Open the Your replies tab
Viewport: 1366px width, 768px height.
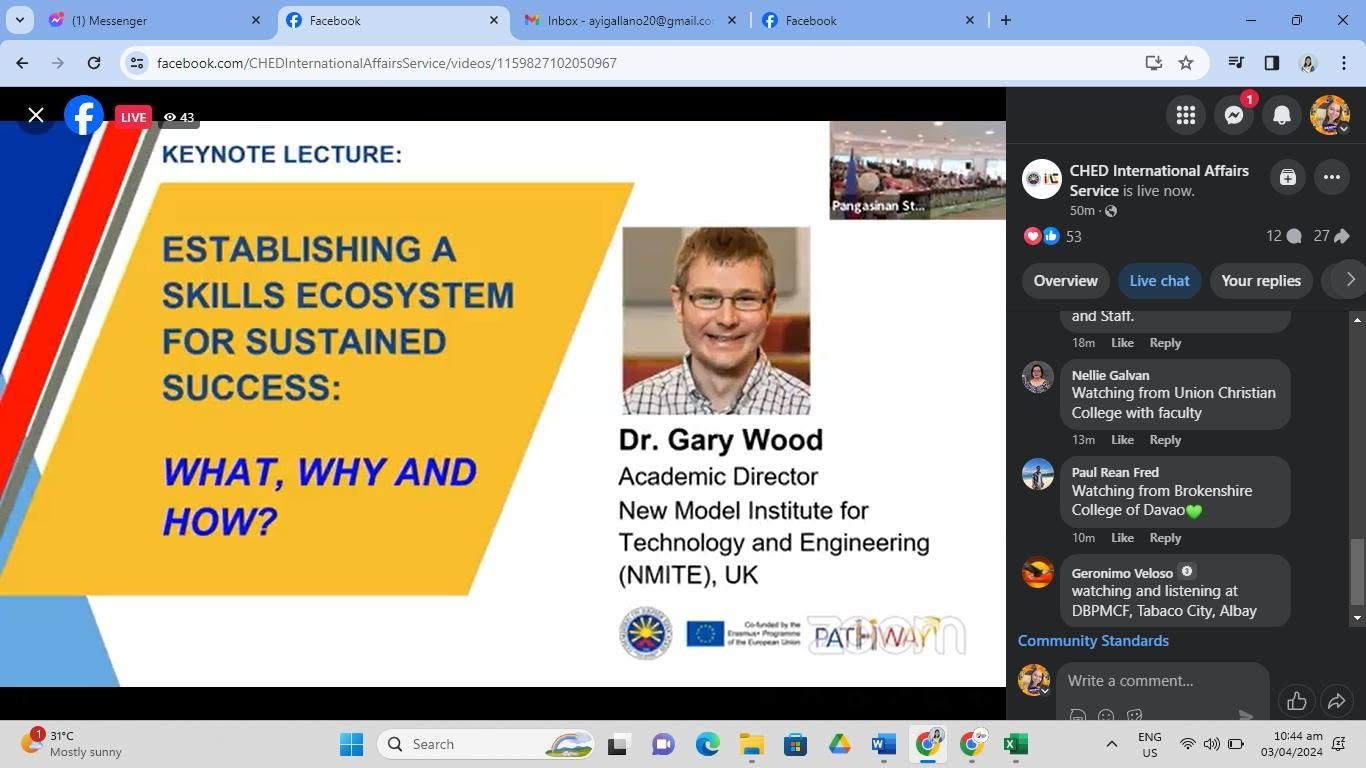pos(1261,281)
